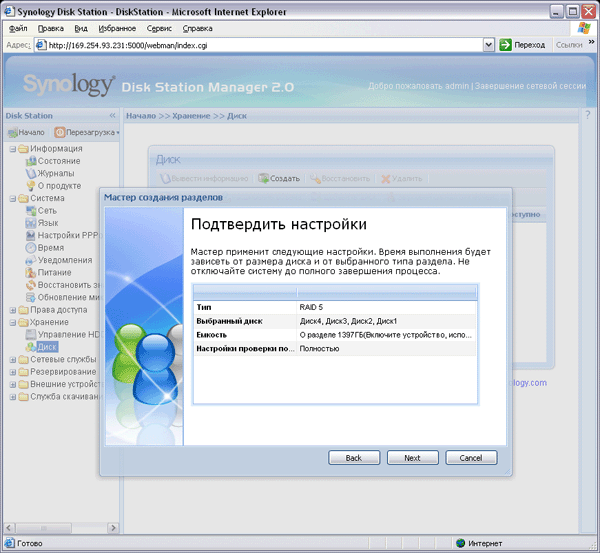Collapse the Система tree folder
Viewport: 600px width, 553px height.
[x=13, y=198]
